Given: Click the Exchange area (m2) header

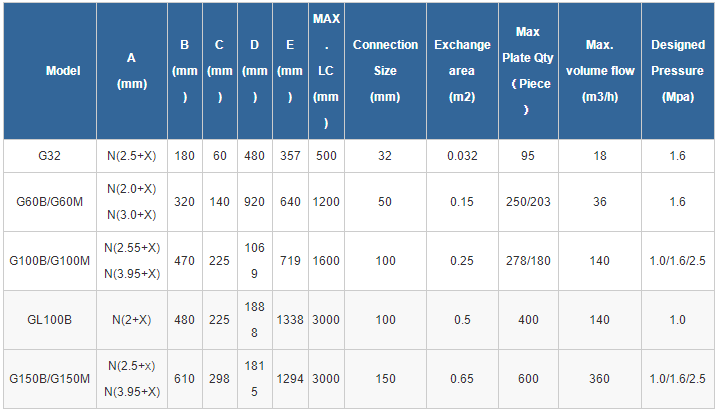Looking at the screenshot, I should tap(462, 71).
